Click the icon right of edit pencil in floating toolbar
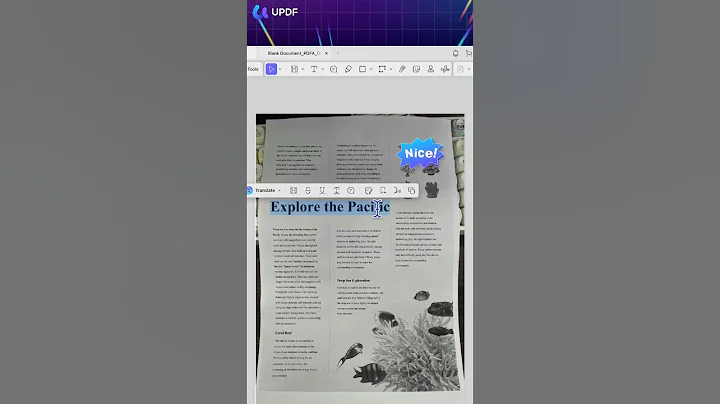The height and width of the screenshot is (404, 720). (383, 191)
